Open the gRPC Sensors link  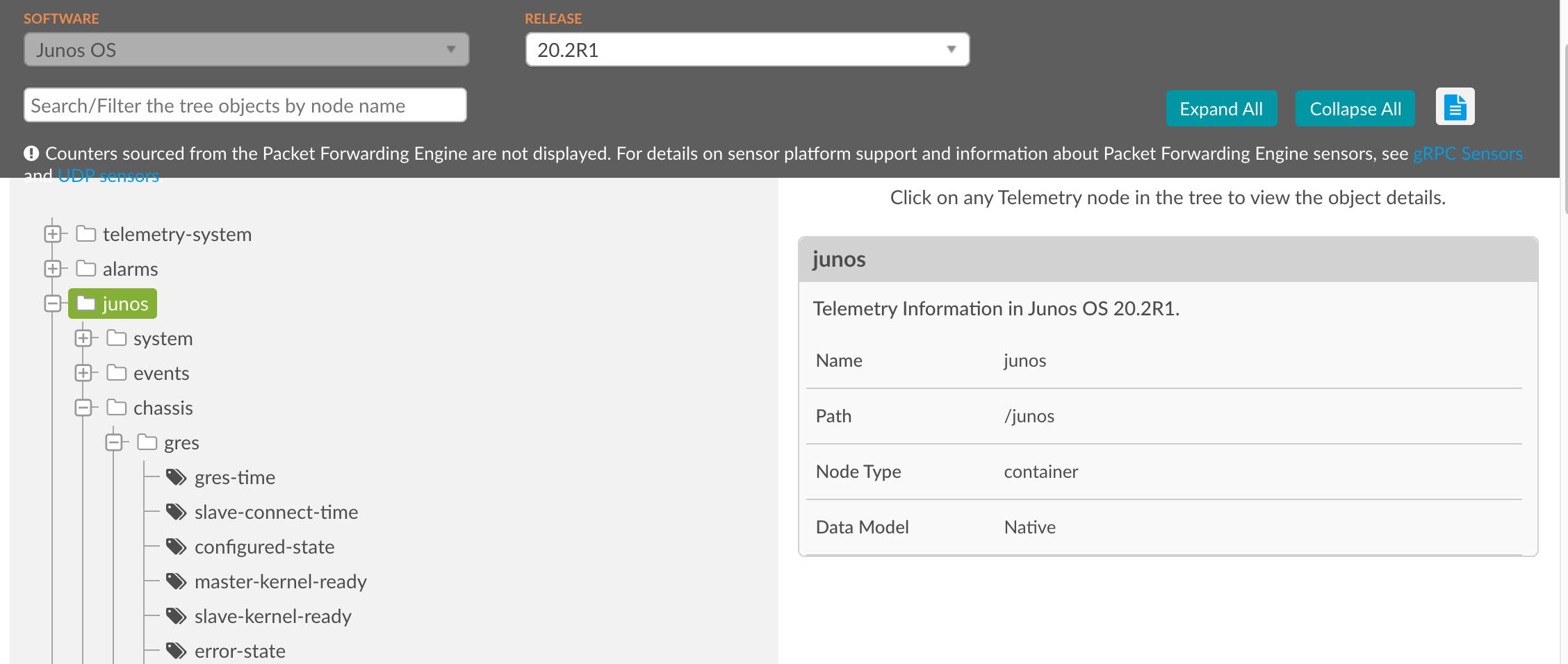(1468, 153)
